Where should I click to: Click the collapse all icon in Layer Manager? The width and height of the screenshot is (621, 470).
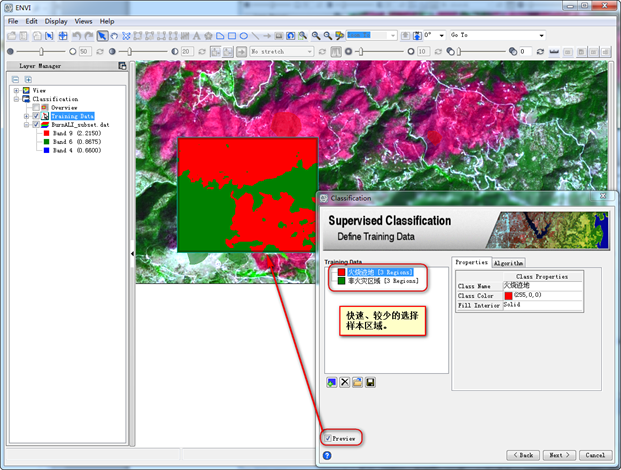click(x=15, y=79)
